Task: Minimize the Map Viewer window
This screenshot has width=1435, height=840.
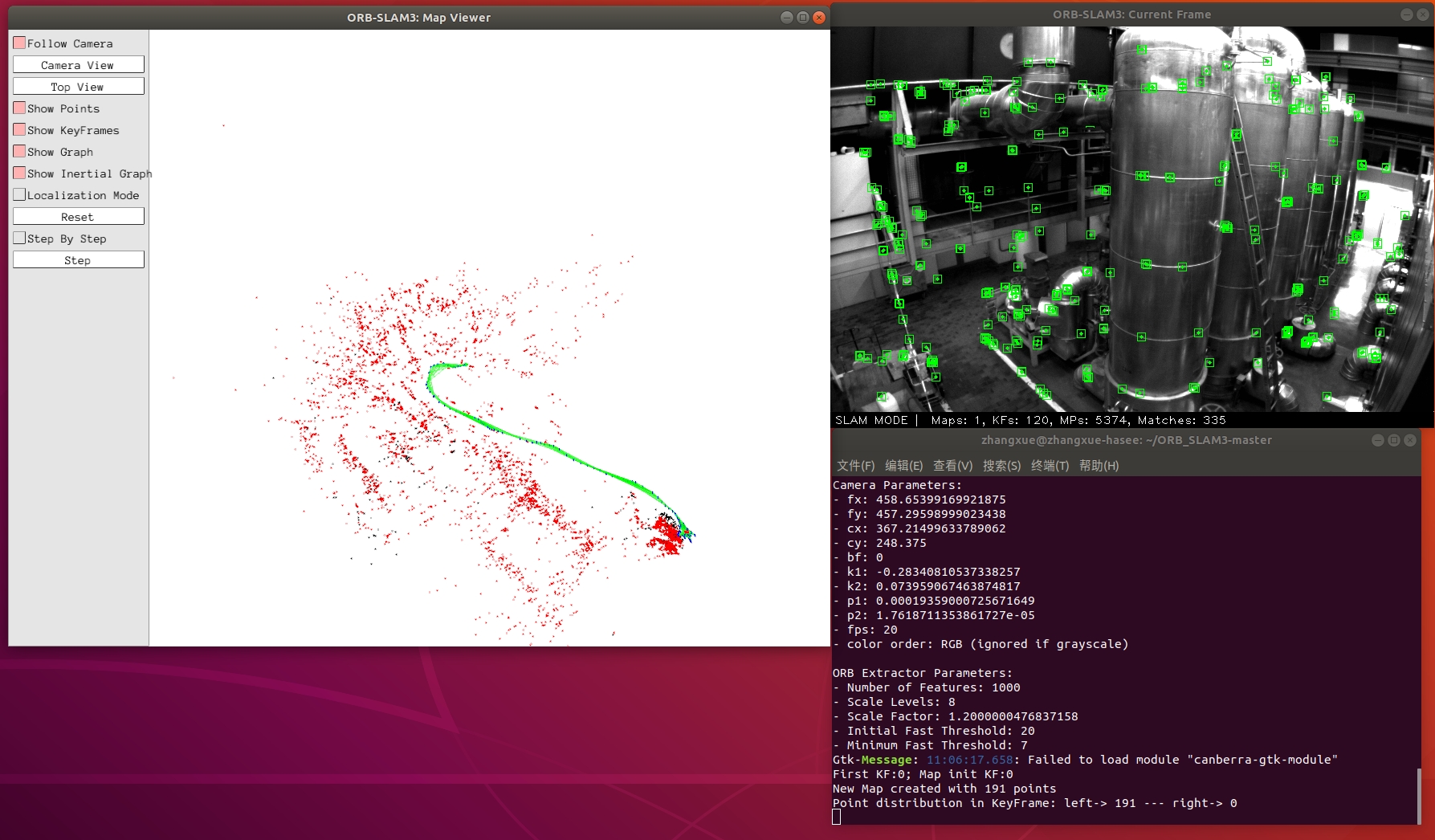Action: 787,18
